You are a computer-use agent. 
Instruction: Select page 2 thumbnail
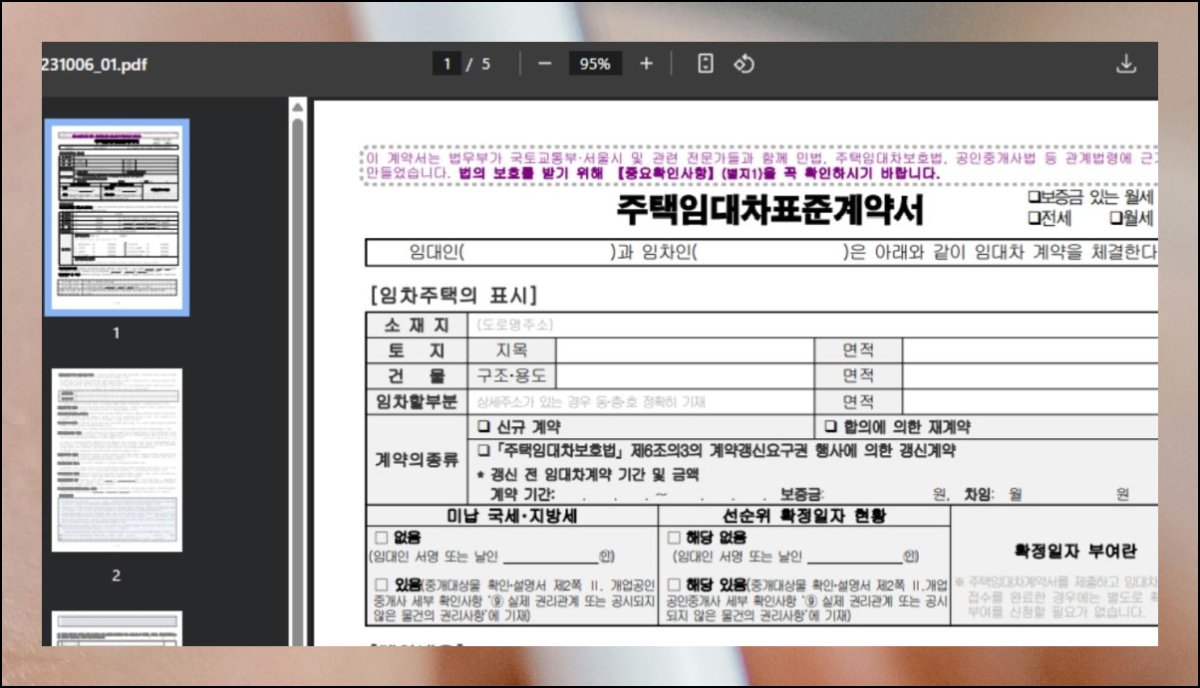click(x=116, y=459)
